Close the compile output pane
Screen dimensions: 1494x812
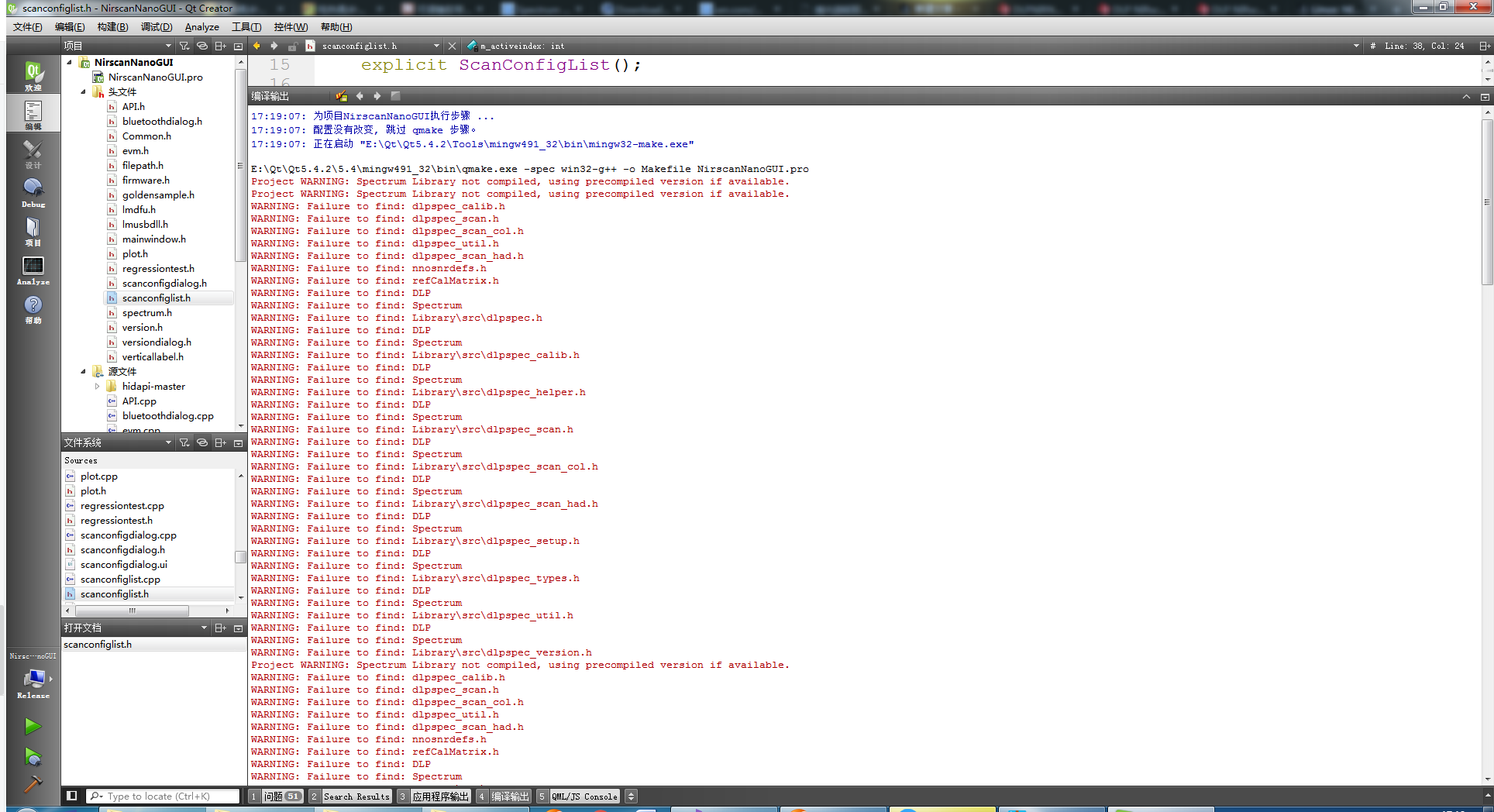[x=1485, y=97]
